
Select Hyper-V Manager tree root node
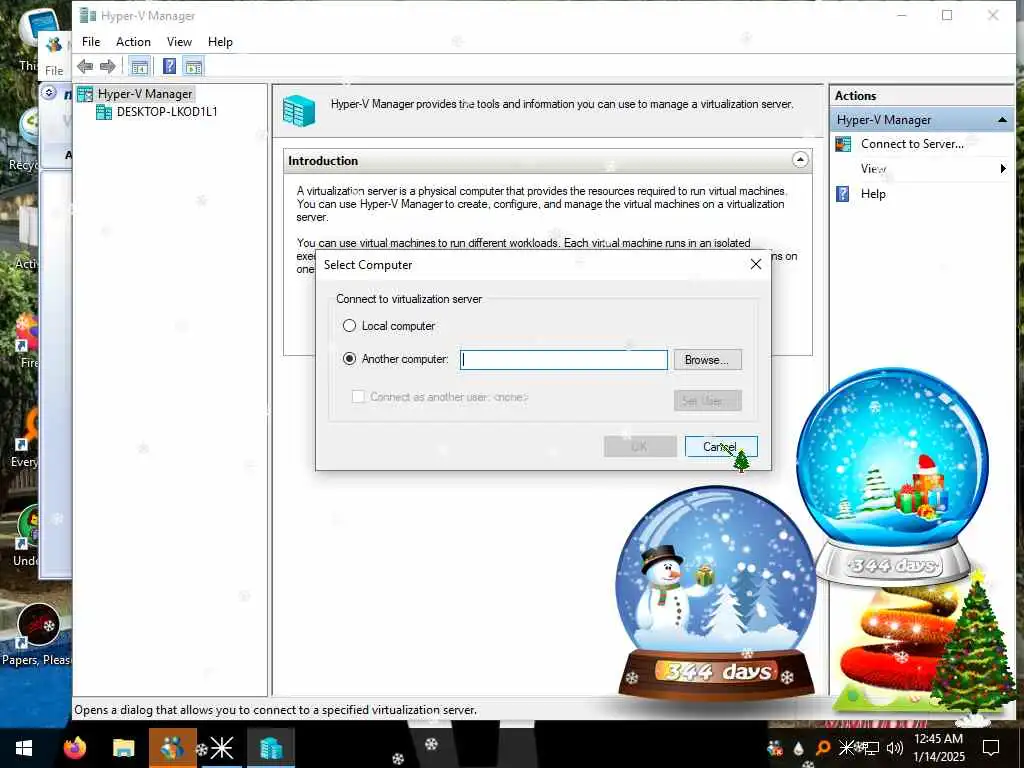point(144,93)
